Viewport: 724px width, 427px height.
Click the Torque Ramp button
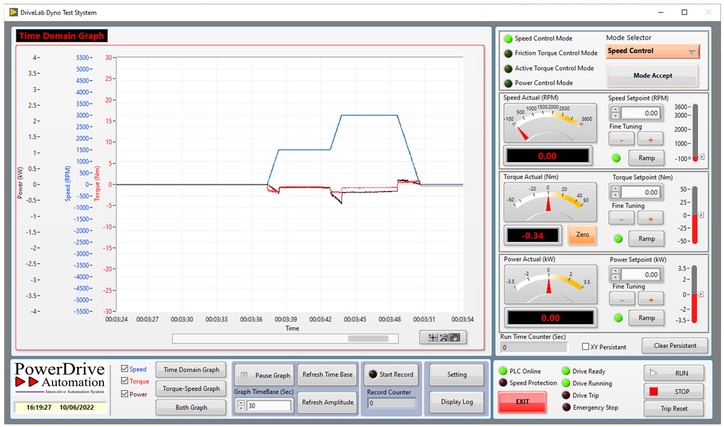pos(646,239)
